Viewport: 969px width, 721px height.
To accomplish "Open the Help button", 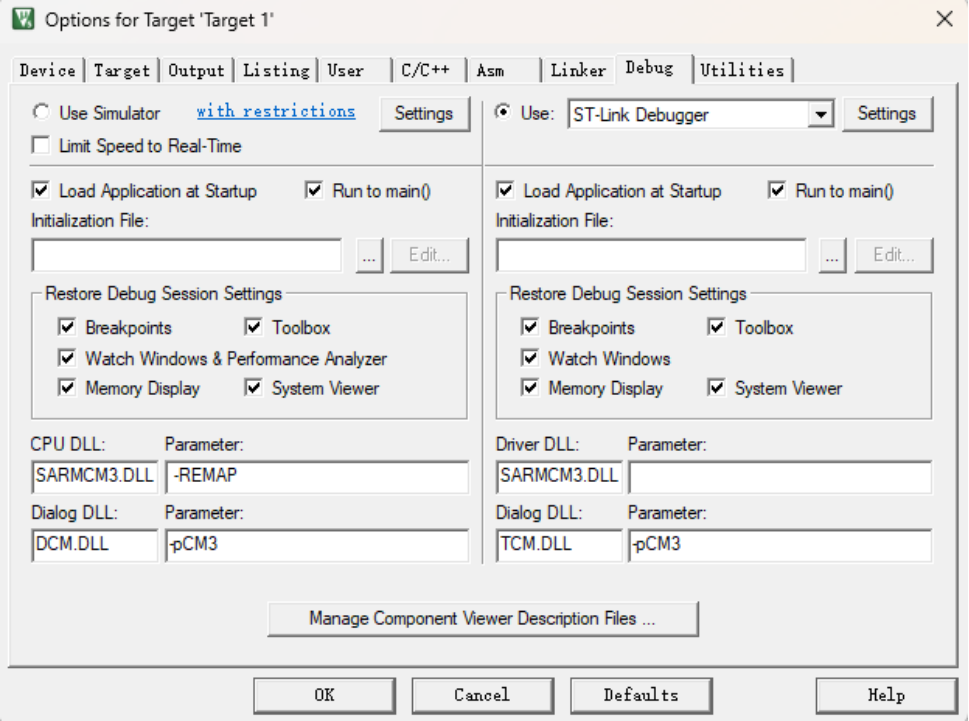I will coord(886,696).
